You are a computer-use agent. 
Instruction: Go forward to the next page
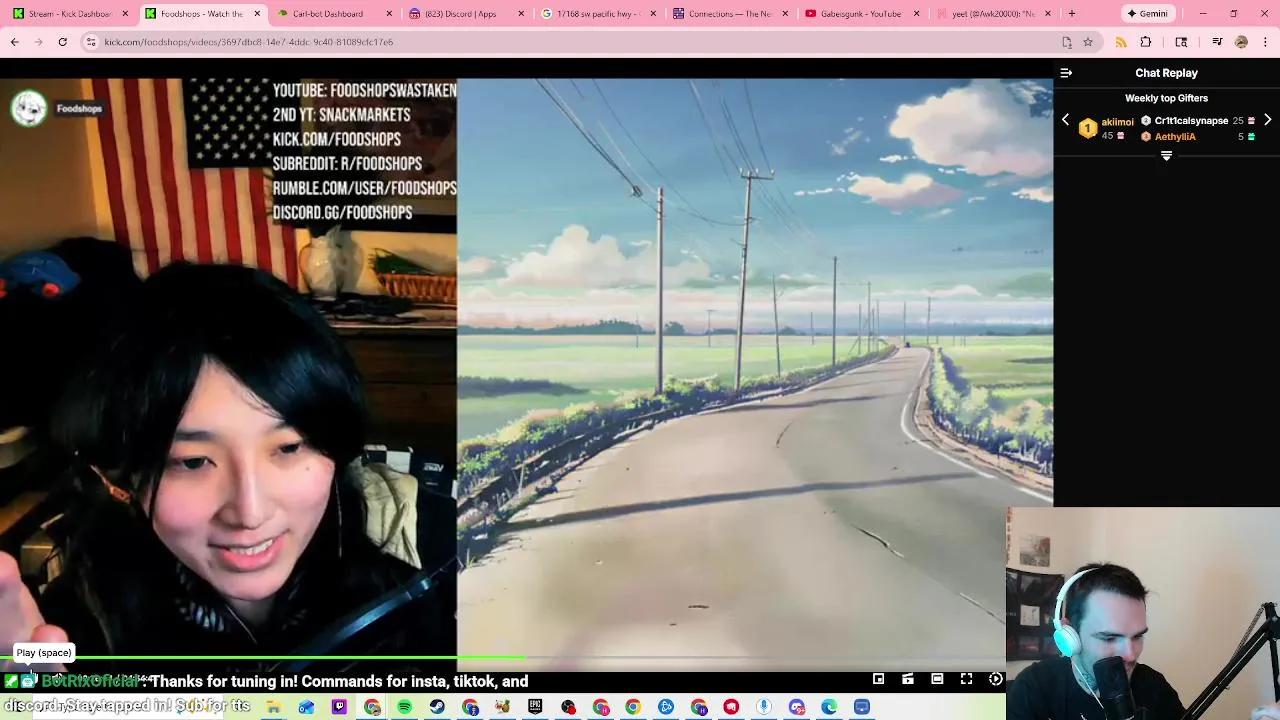click(38, 42)
